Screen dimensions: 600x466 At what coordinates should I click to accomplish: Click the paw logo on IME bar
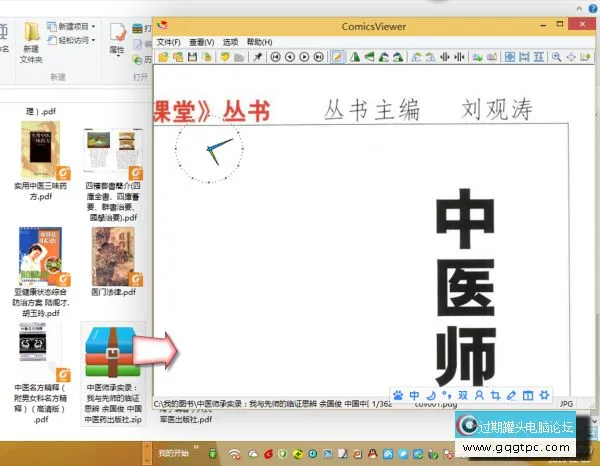click(398, 395)
